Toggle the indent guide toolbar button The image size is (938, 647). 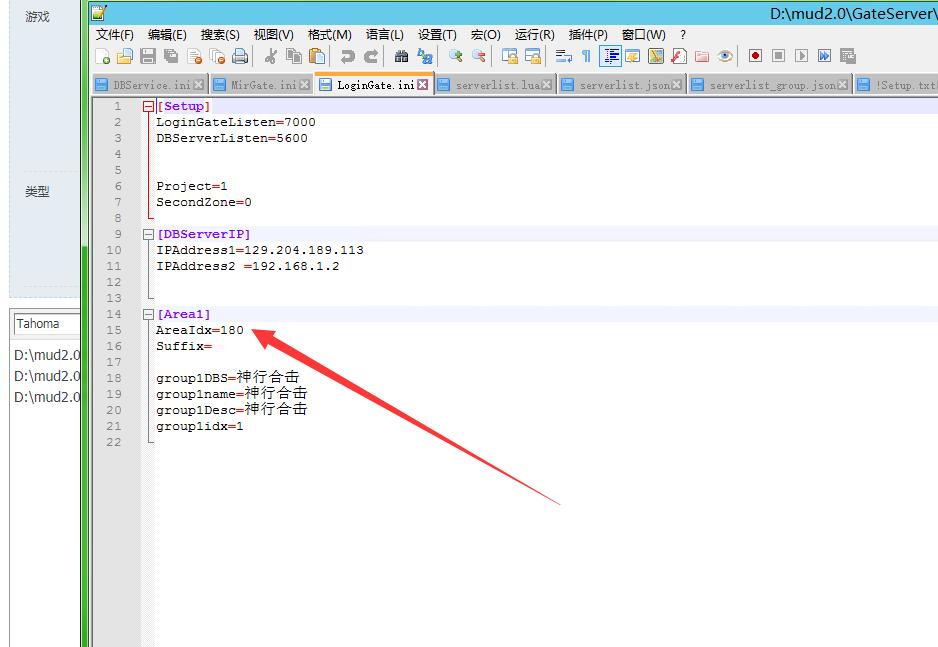coord(610,56)
